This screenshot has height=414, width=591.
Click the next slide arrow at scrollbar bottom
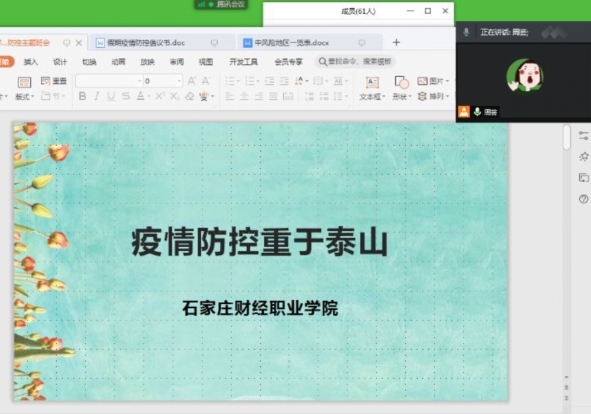click(567, 398)
